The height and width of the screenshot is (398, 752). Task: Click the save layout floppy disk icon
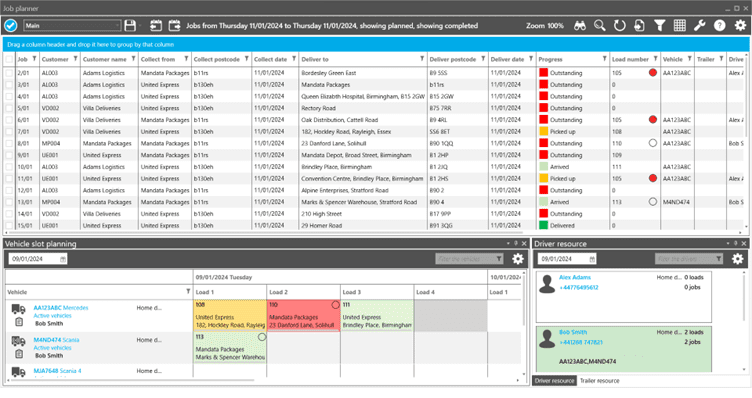(x=129, y=25)
